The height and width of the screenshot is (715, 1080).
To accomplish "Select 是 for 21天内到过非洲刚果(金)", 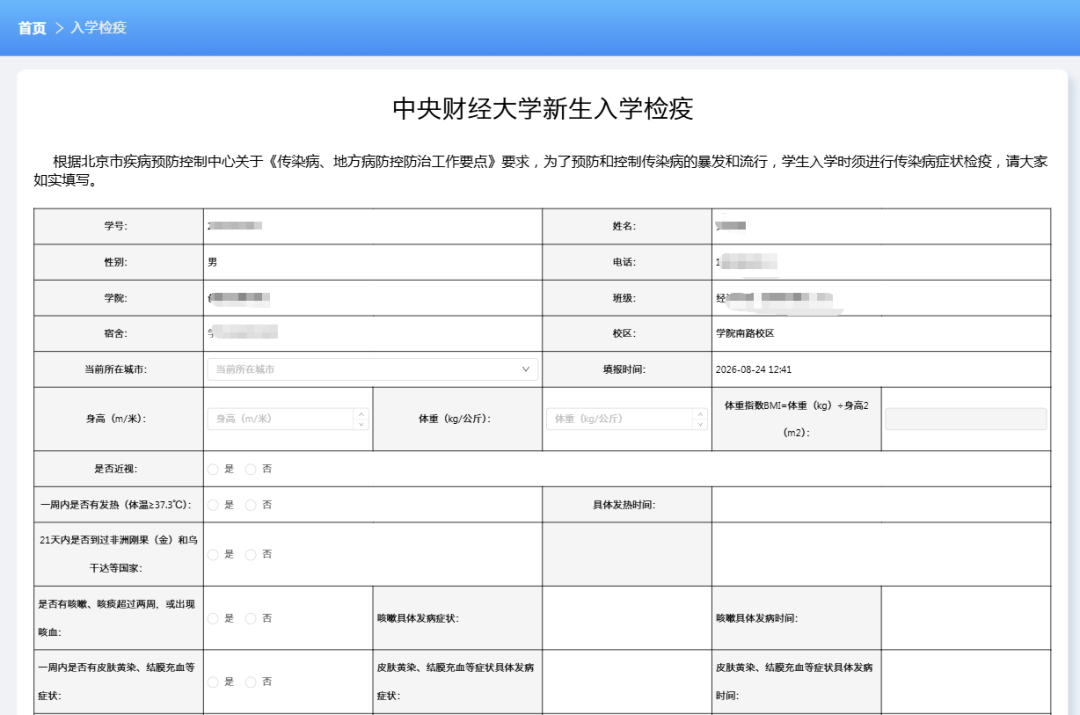I will point(213,555).
